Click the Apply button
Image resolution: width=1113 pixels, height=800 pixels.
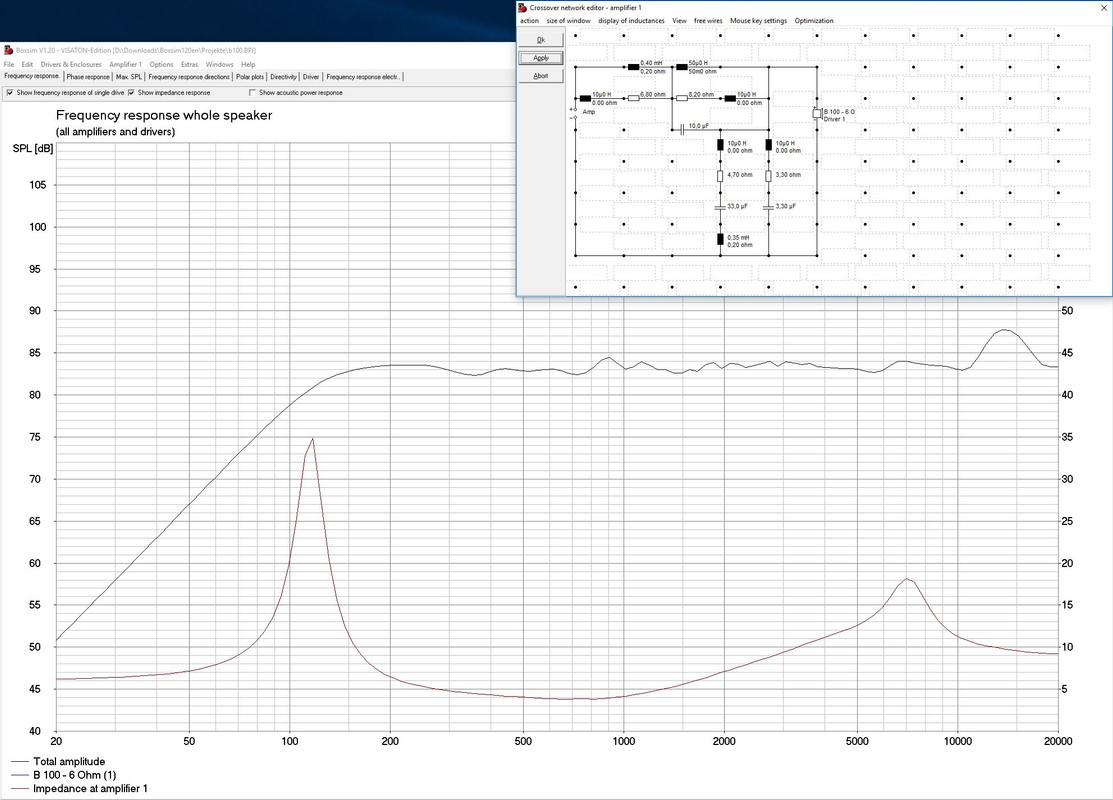coord(541,57)
